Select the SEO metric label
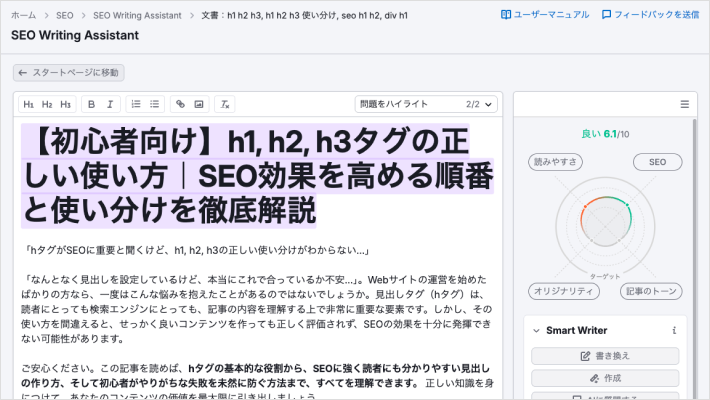The height and width of the screenshot is (400, 710). point(657,162)
